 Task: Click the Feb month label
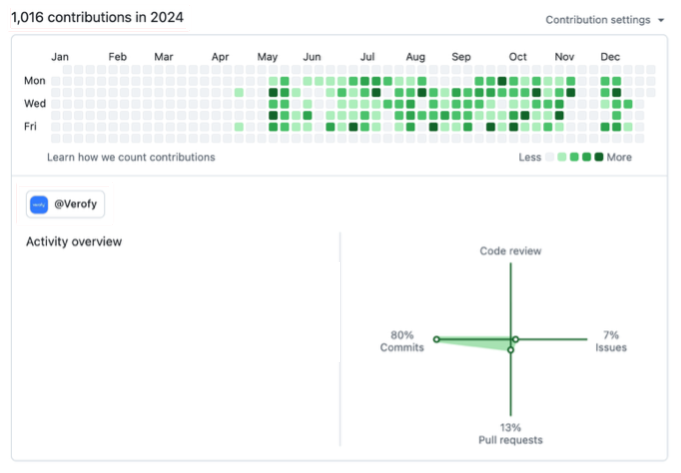(x=117, y=57)
